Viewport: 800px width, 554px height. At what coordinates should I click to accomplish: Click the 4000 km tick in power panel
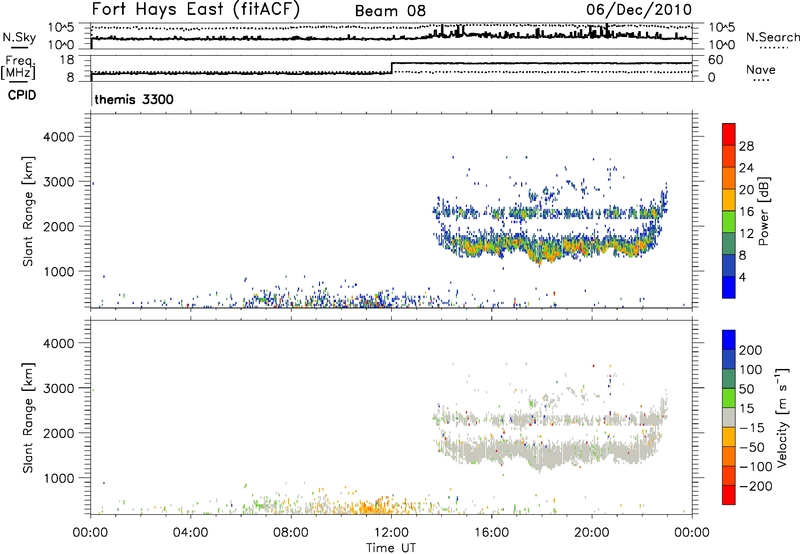coord(58,137)
